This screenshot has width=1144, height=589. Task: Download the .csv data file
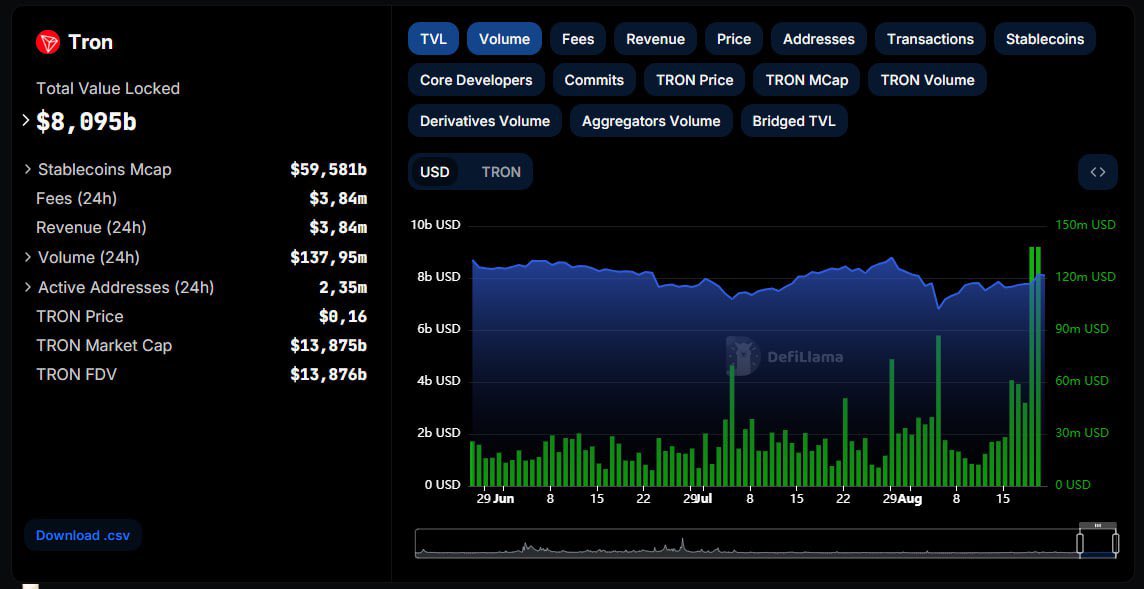coord(82,535)
